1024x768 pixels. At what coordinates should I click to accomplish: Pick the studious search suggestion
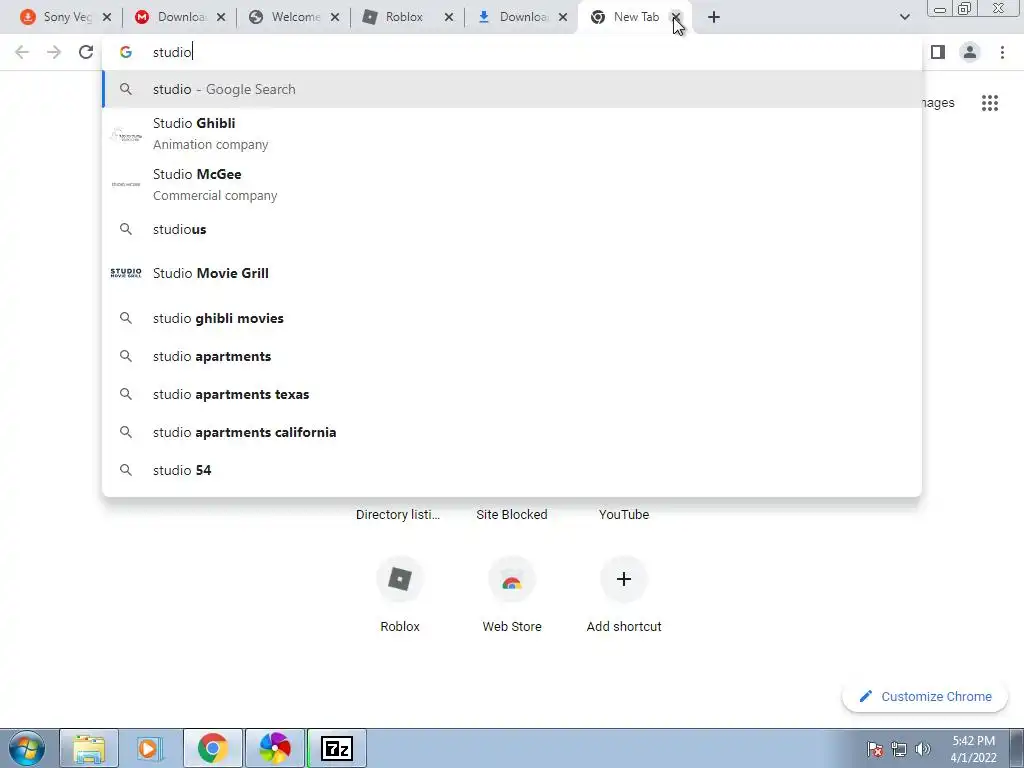(x=512, y=229)
